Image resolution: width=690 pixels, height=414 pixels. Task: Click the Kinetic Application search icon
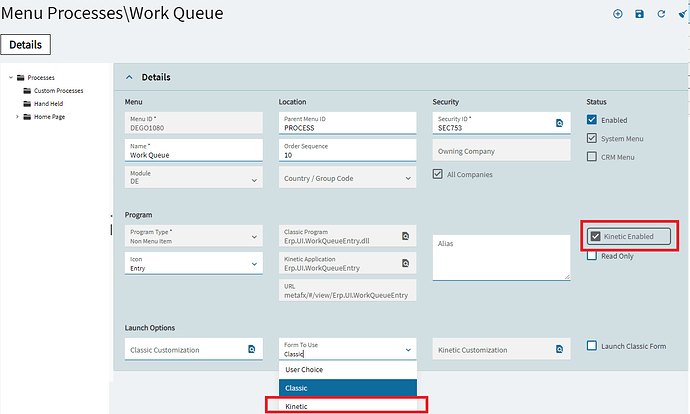coord(406,263)
